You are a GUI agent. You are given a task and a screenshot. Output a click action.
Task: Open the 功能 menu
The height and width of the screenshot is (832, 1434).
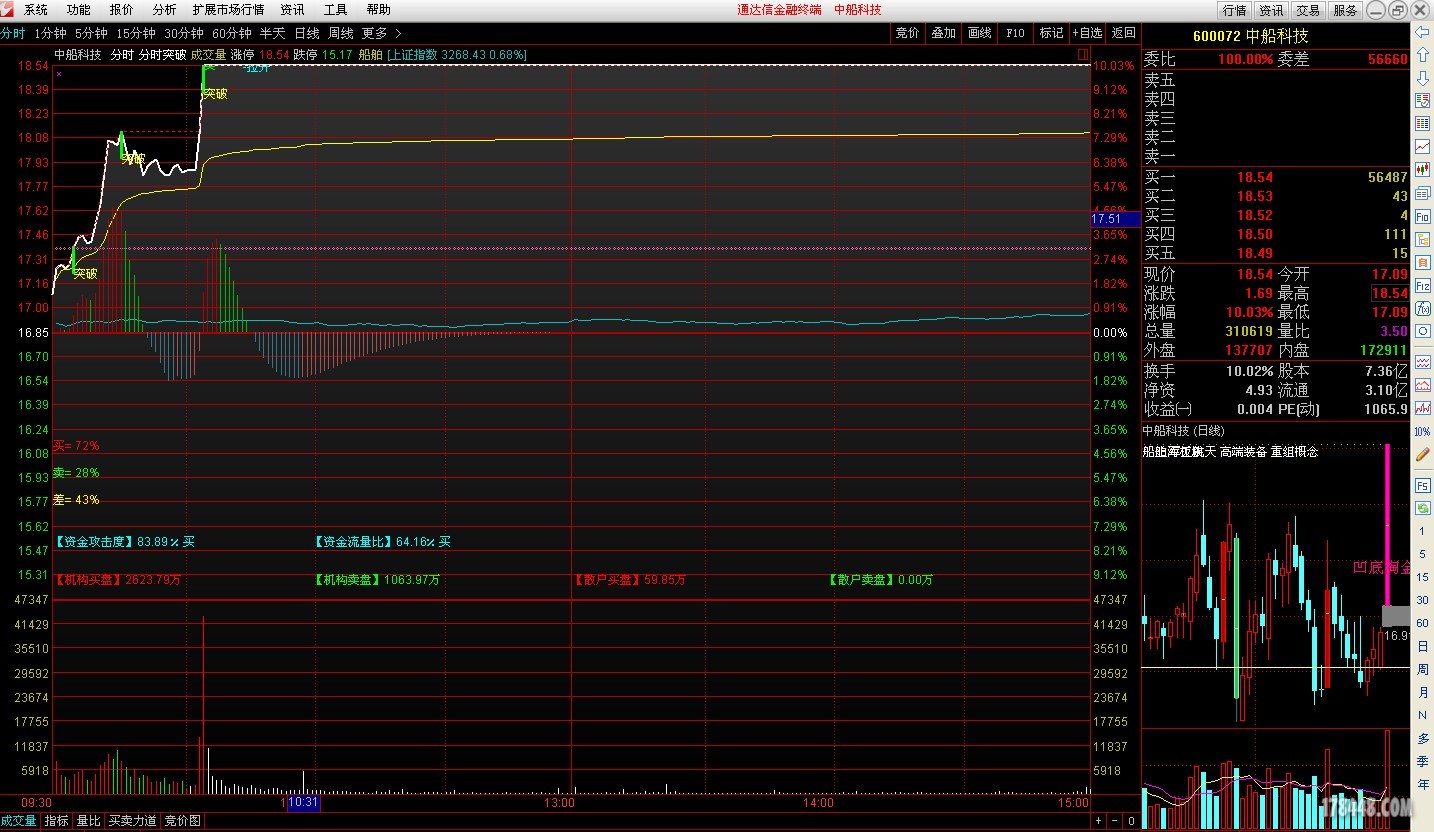(x=78, y=10)
